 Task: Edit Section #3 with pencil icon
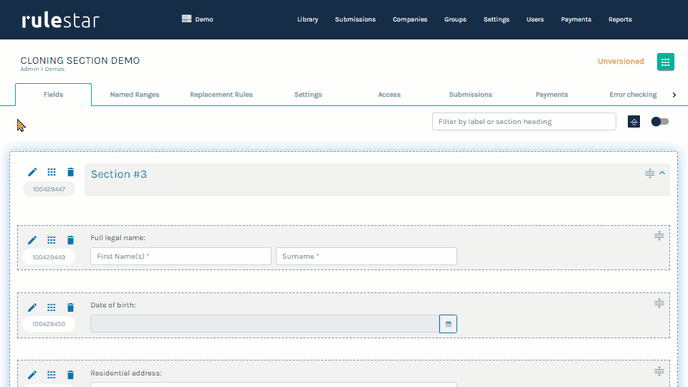(32, 172)
